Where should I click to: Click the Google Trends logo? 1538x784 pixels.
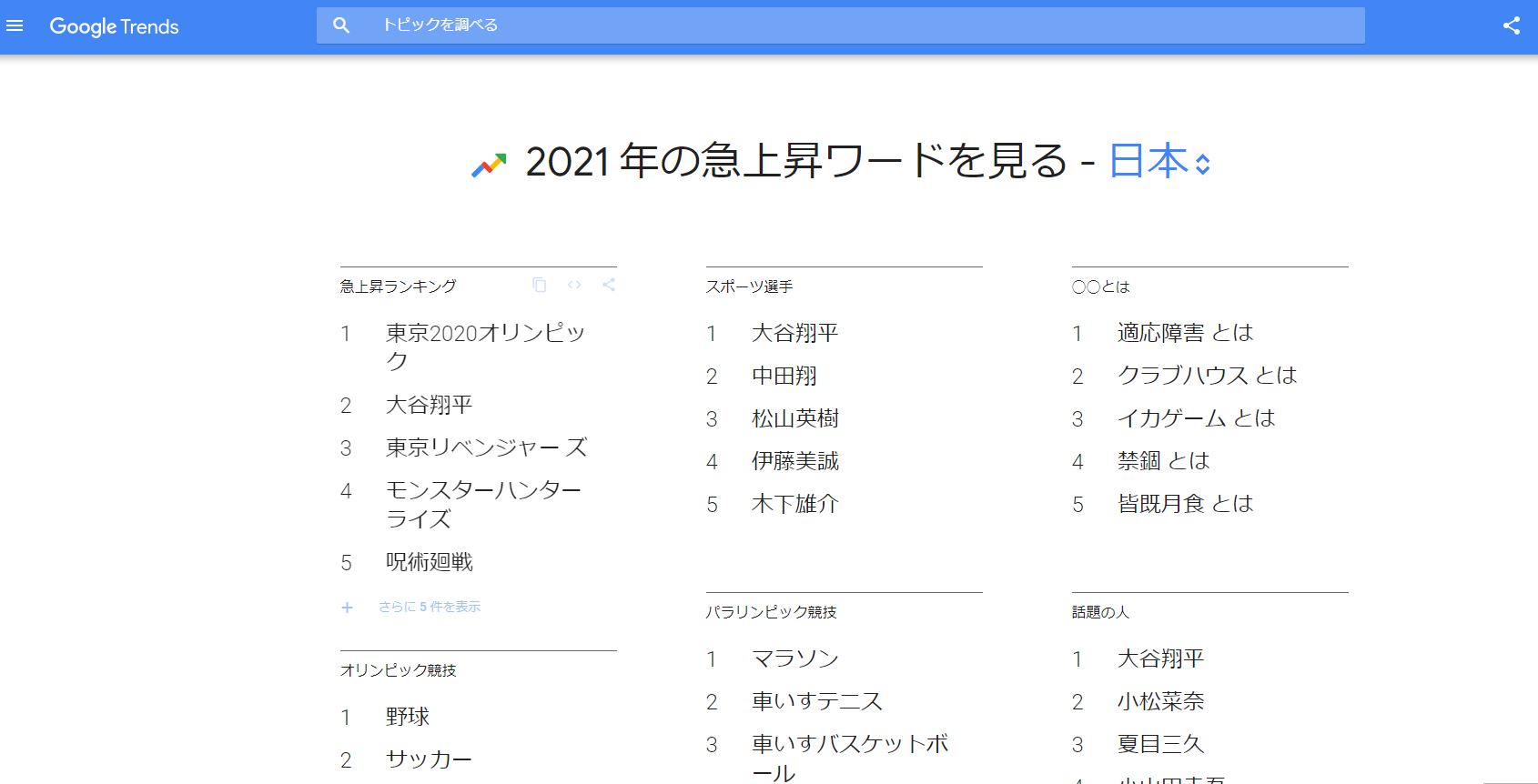coord(114,26)
